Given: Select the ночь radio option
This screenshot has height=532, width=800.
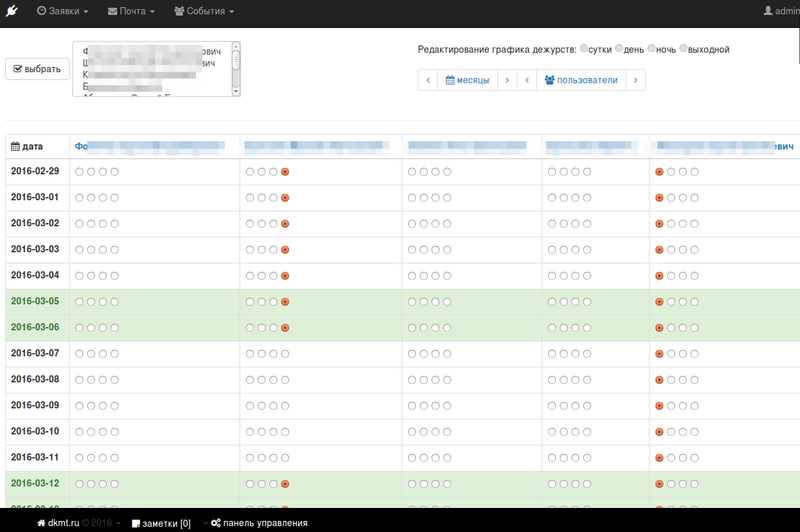Looking at the screenshot, I should click(652, 49).
